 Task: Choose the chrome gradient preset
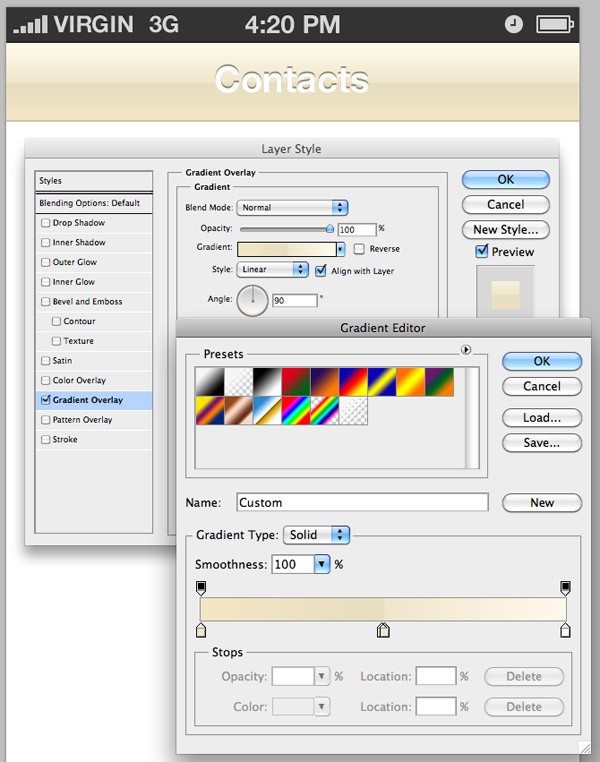coord(267,411)
